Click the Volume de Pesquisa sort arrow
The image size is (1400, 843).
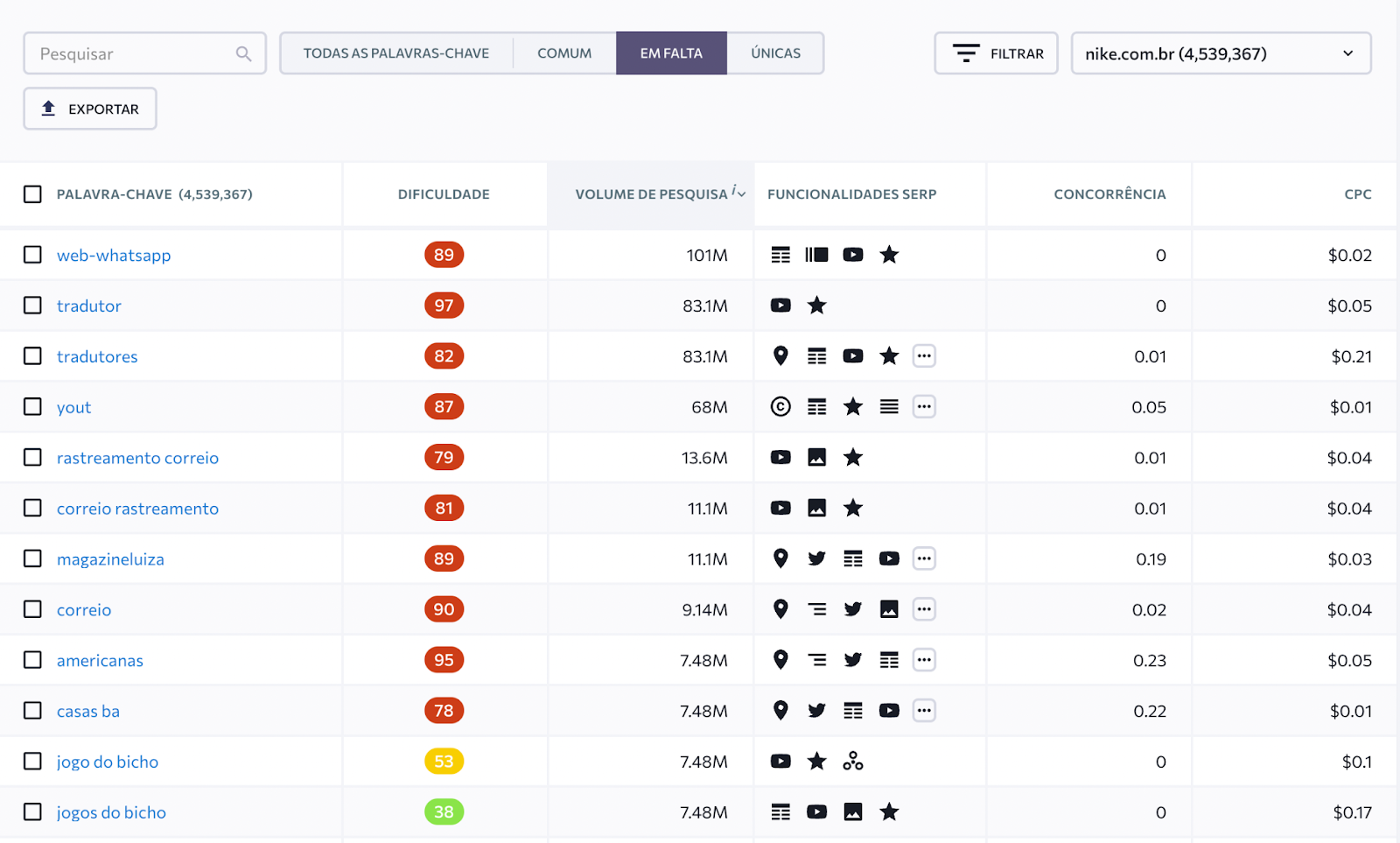coord(742,195)
